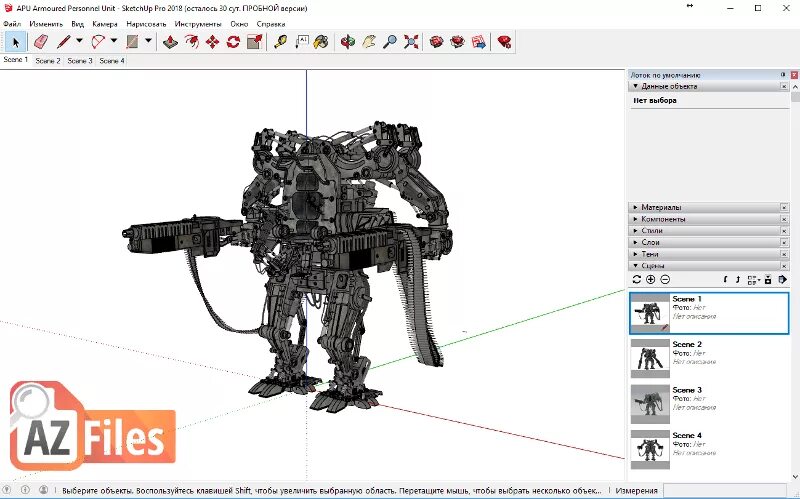Screen dimensions: 800x499
Task: Open the Arc tool dropdown arrow
Action: point(114,42)
